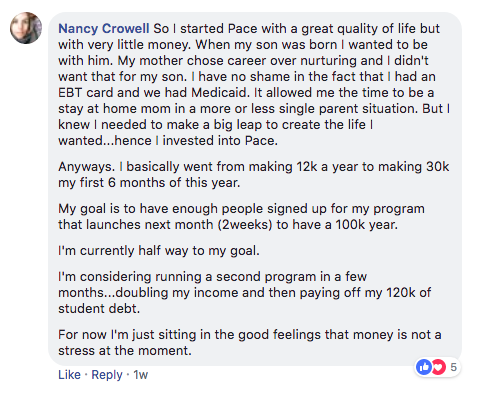Click the words 'student debt.' in the comment
Image resolution: width=495 pixels, height=394 pixels.
point(99,309)
